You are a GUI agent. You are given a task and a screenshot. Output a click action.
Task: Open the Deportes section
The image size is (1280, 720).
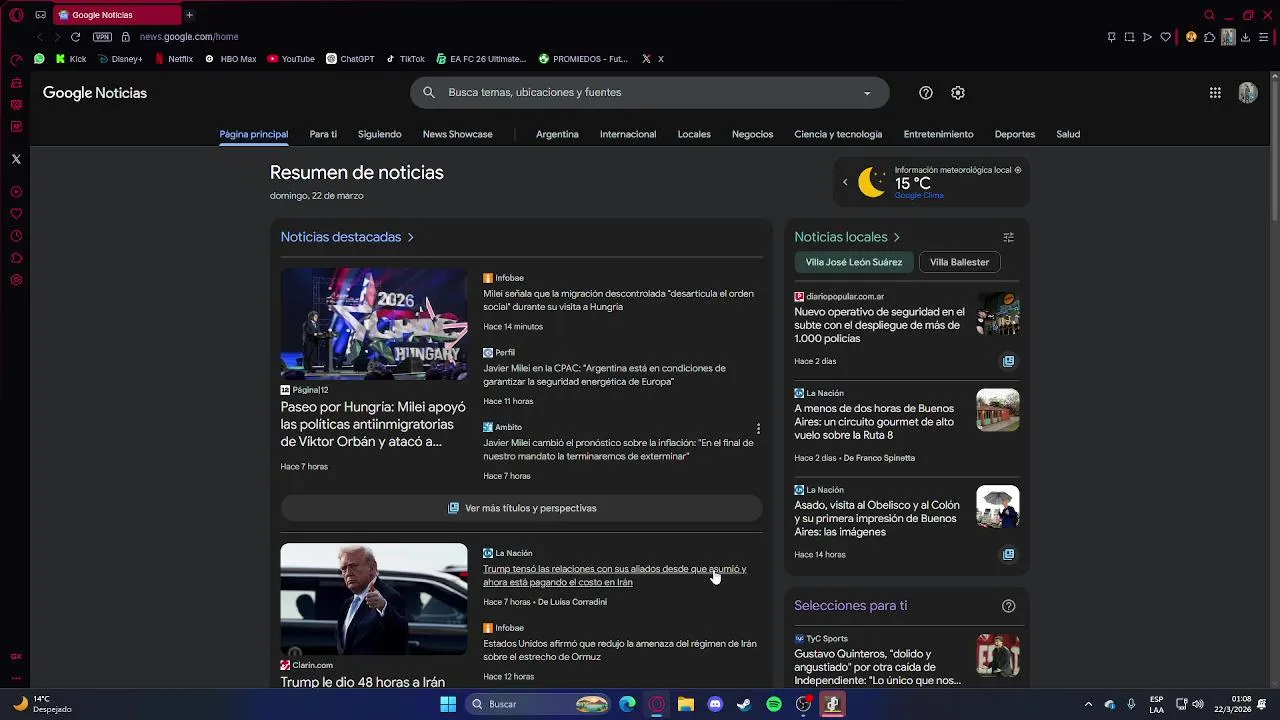pos(1015,134)
